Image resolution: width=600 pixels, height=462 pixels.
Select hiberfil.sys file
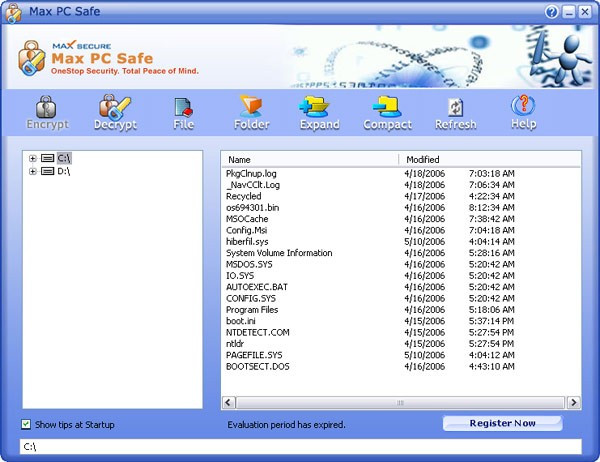247,242
